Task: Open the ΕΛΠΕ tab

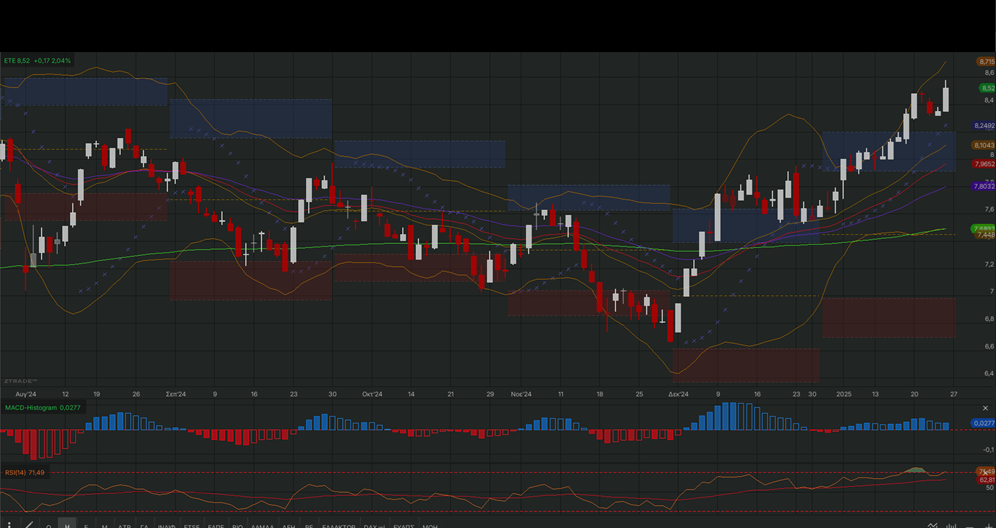Action: [x=216, y=526]
